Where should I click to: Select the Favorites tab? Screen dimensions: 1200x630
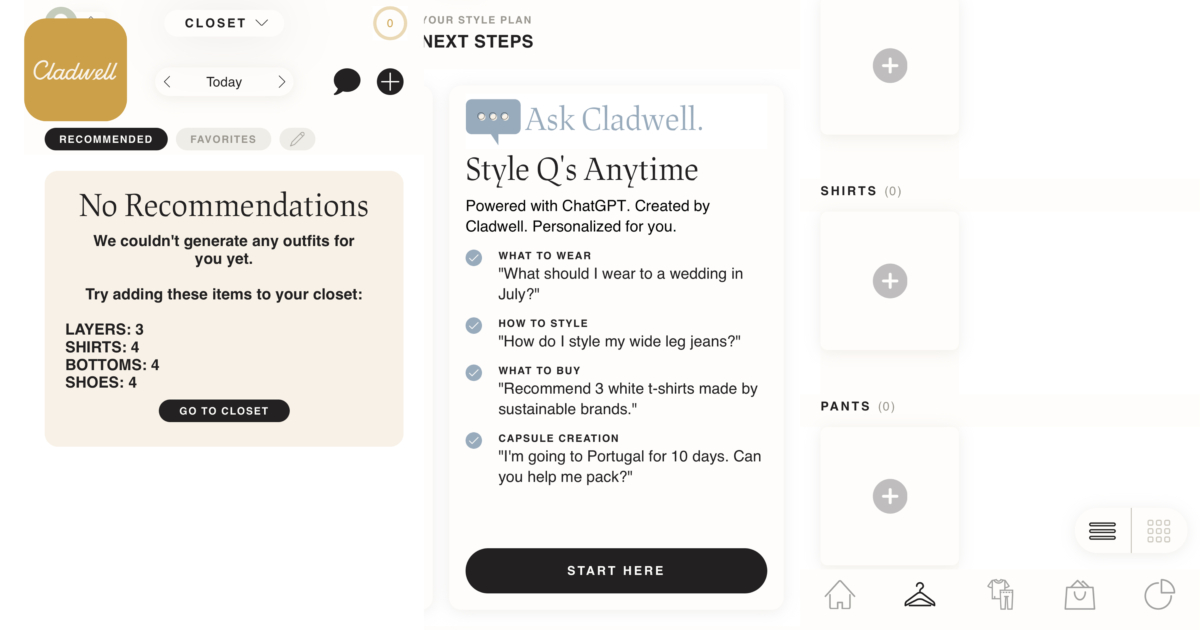tap(223, 140)
